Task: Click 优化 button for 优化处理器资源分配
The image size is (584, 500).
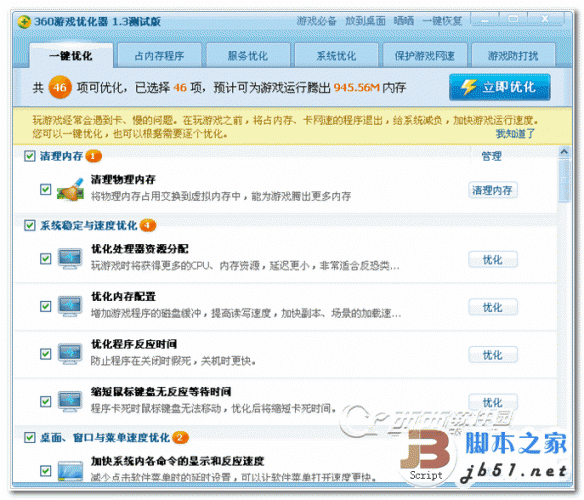Action: click(493, 260)
